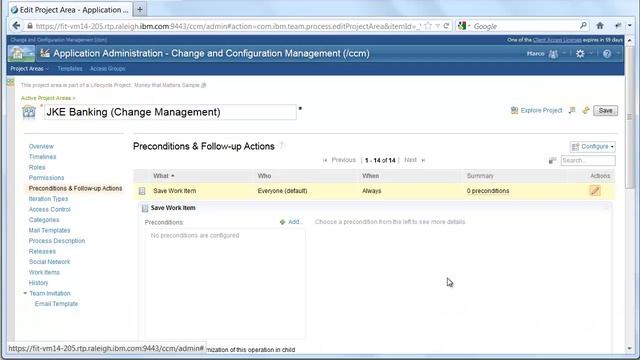Image resolution: width=640 pixels, height=360 pixels.
Task: Click the icon right of Explore Project
Action: click(x=572, y=110)
